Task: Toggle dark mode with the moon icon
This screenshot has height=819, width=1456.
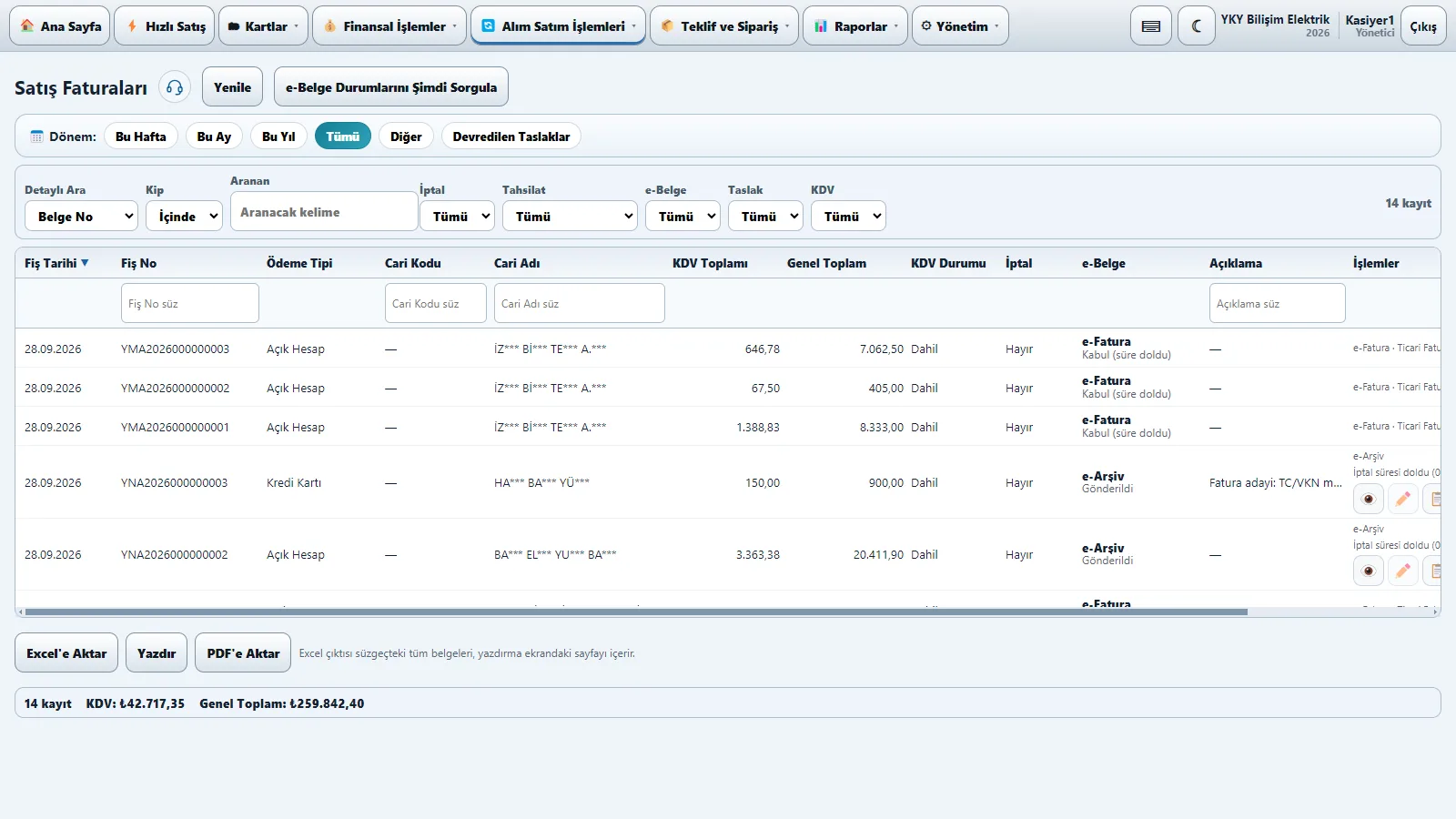Action: tap(1196, 26)
